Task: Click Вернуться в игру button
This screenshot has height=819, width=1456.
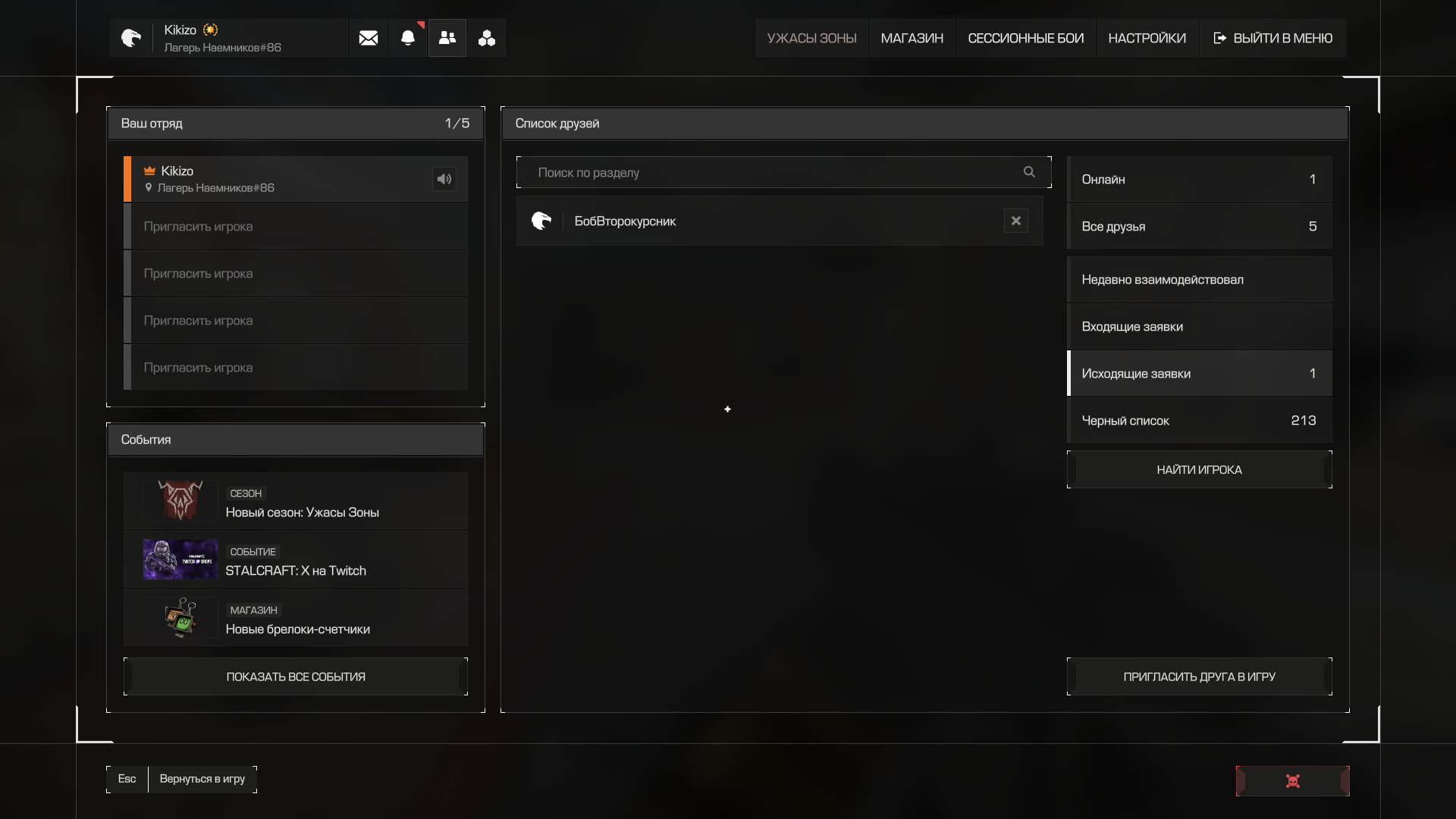Action: pos(202,779)
